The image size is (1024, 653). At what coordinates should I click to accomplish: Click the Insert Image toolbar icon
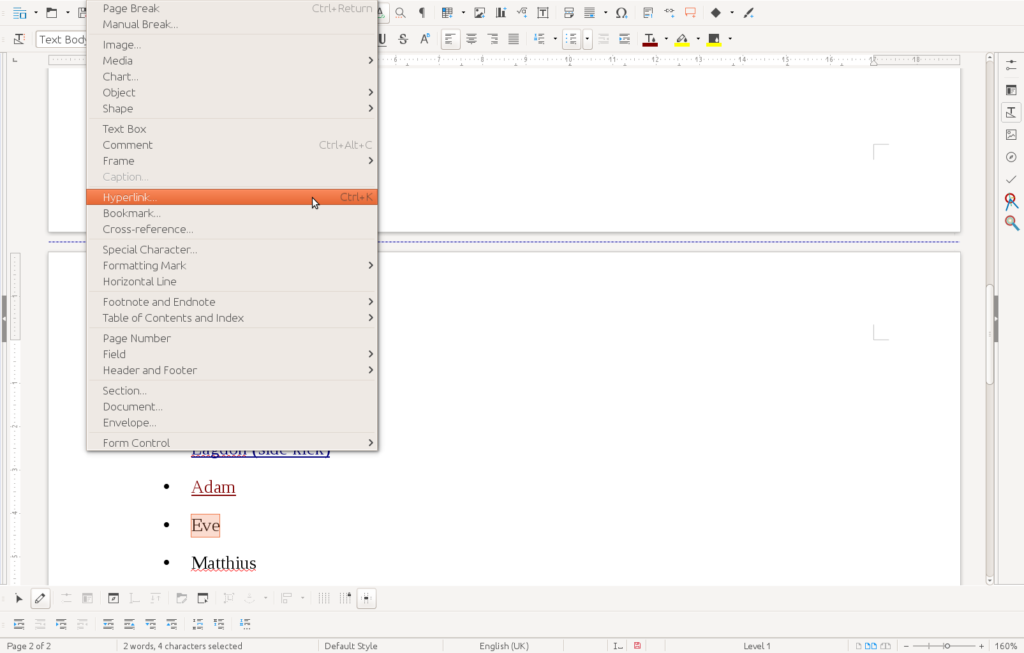[480, 13]
